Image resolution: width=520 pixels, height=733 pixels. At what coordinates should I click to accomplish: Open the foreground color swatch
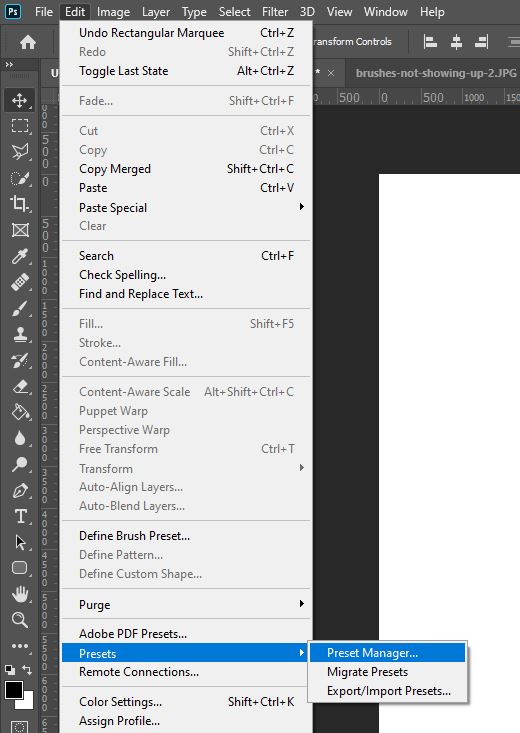[14, 690]
